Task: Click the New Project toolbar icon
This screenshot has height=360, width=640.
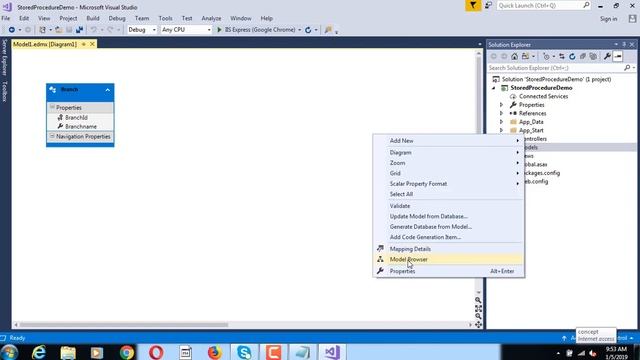Action: coord(42,30)
